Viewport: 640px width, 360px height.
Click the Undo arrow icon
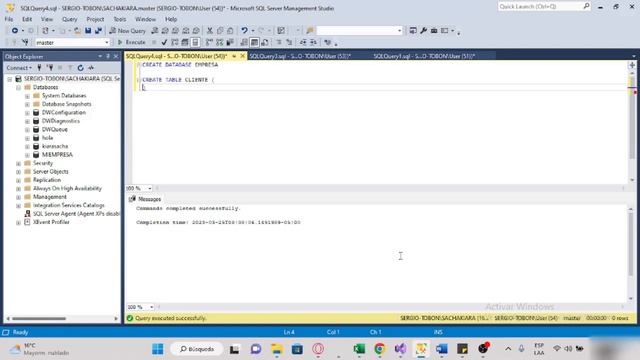click(x=244, y=31)
